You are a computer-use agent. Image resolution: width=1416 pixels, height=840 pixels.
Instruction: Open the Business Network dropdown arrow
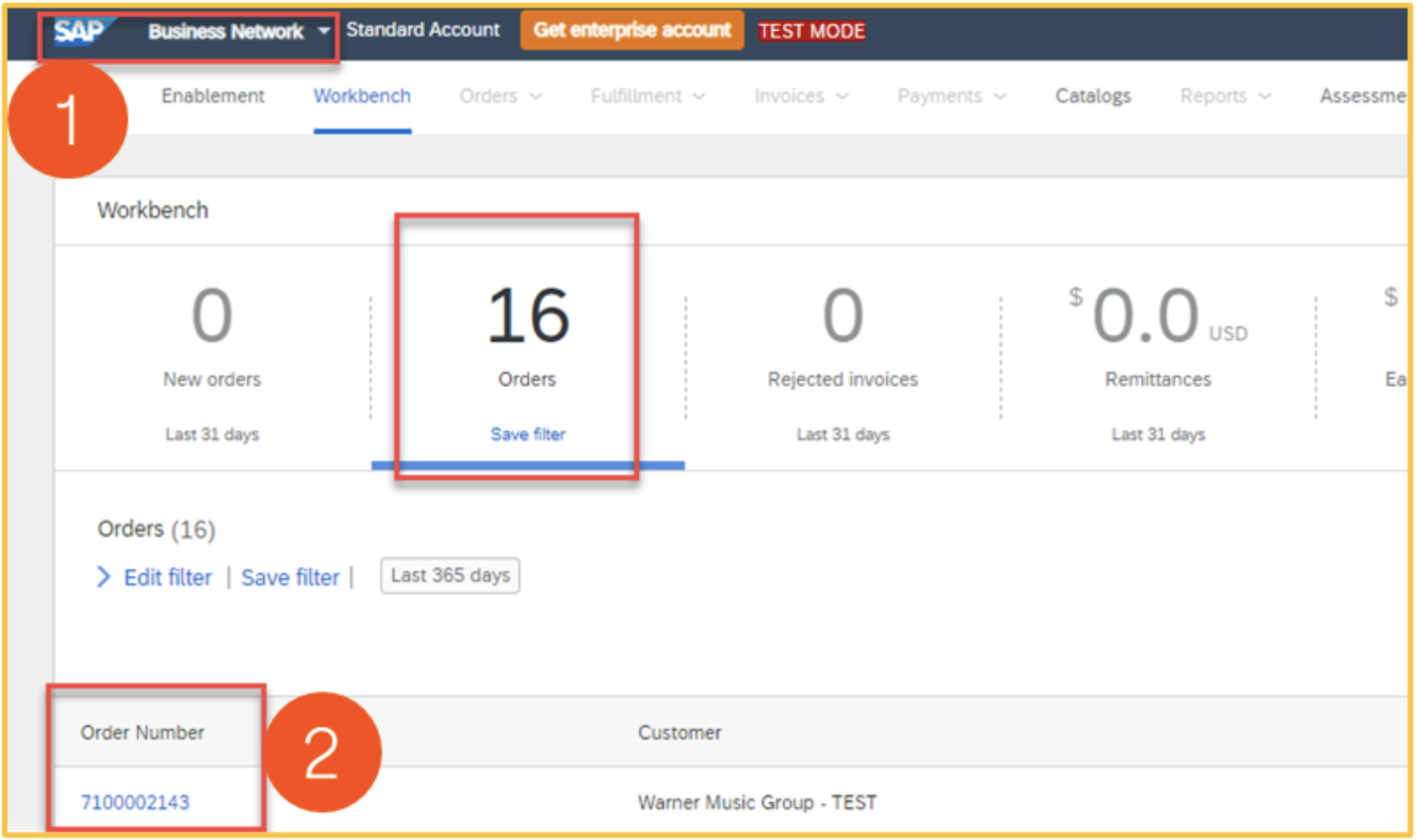(x=323, y=31)
